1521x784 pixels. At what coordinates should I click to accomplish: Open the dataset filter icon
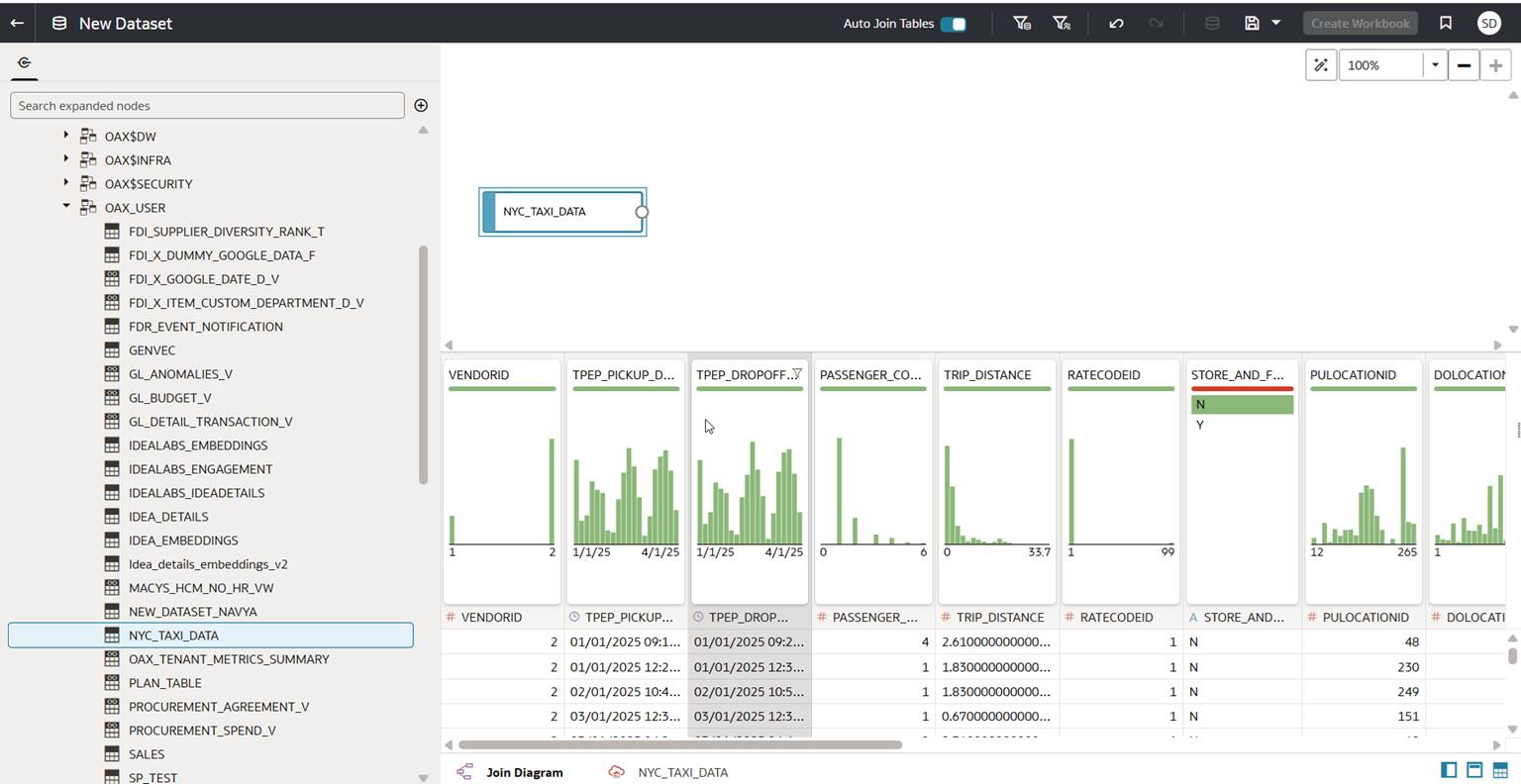click(x=1022, y=23)
